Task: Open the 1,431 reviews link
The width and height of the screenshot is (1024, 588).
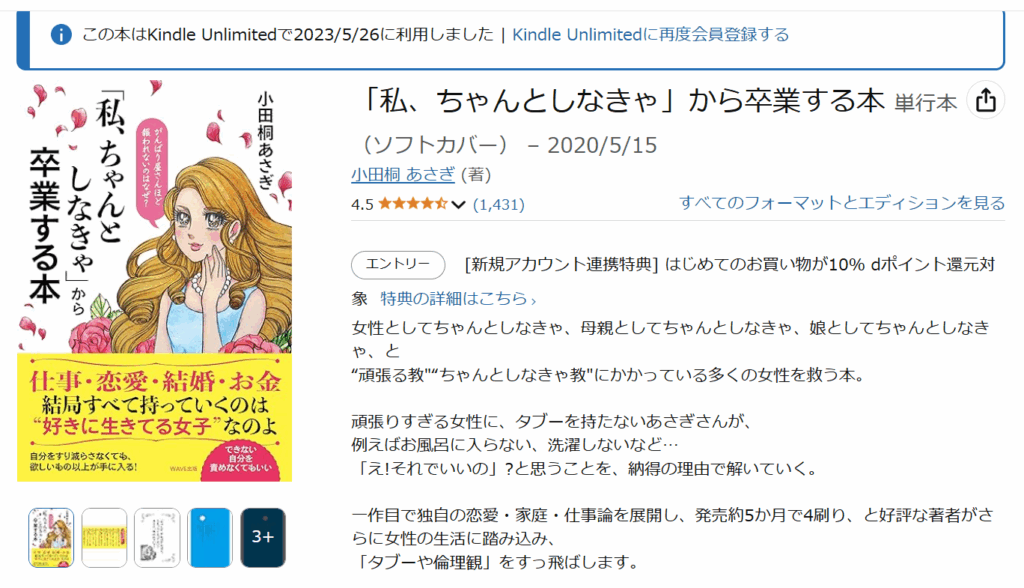Action: (498, 204)
